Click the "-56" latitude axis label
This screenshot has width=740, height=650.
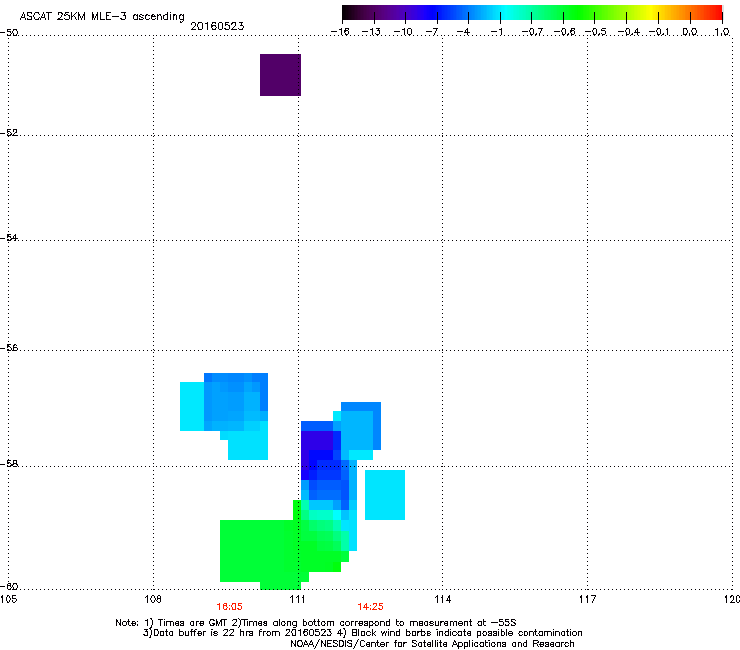point(9,347)
